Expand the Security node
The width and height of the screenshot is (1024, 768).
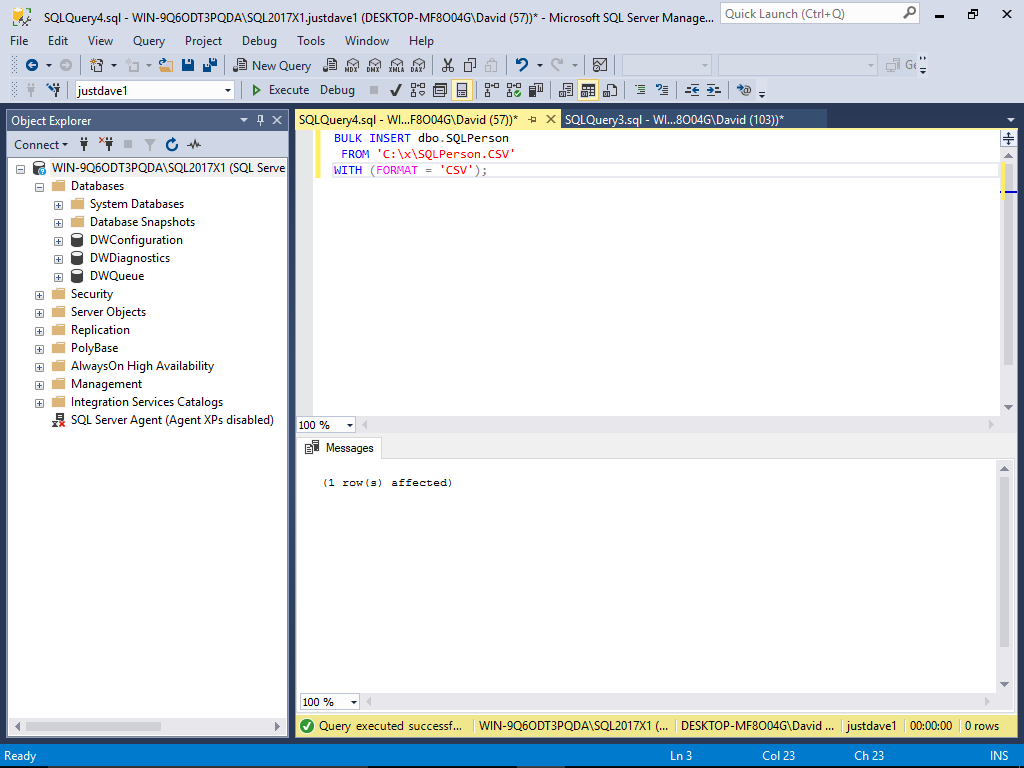[x=40, y=294]
